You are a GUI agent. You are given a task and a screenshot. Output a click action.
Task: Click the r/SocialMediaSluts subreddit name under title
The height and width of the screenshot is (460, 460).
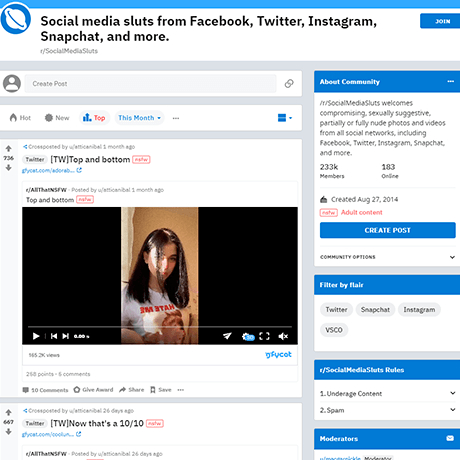coord(69,51)
